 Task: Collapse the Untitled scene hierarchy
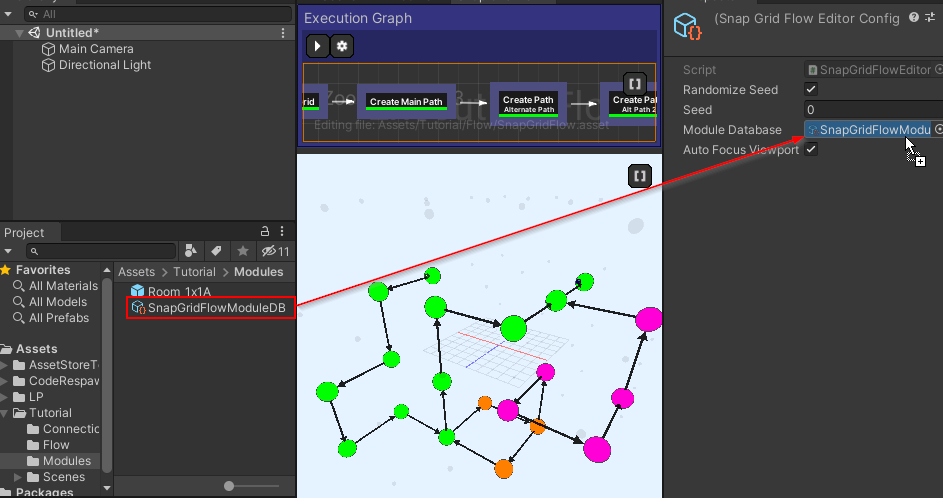point(19,33)
